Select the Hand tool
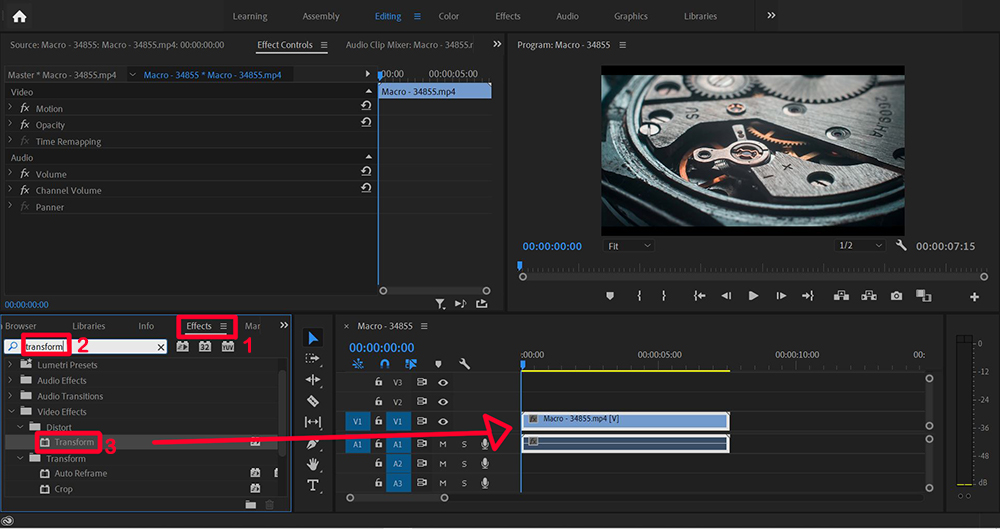The image size is (1000, 529). 313,464
